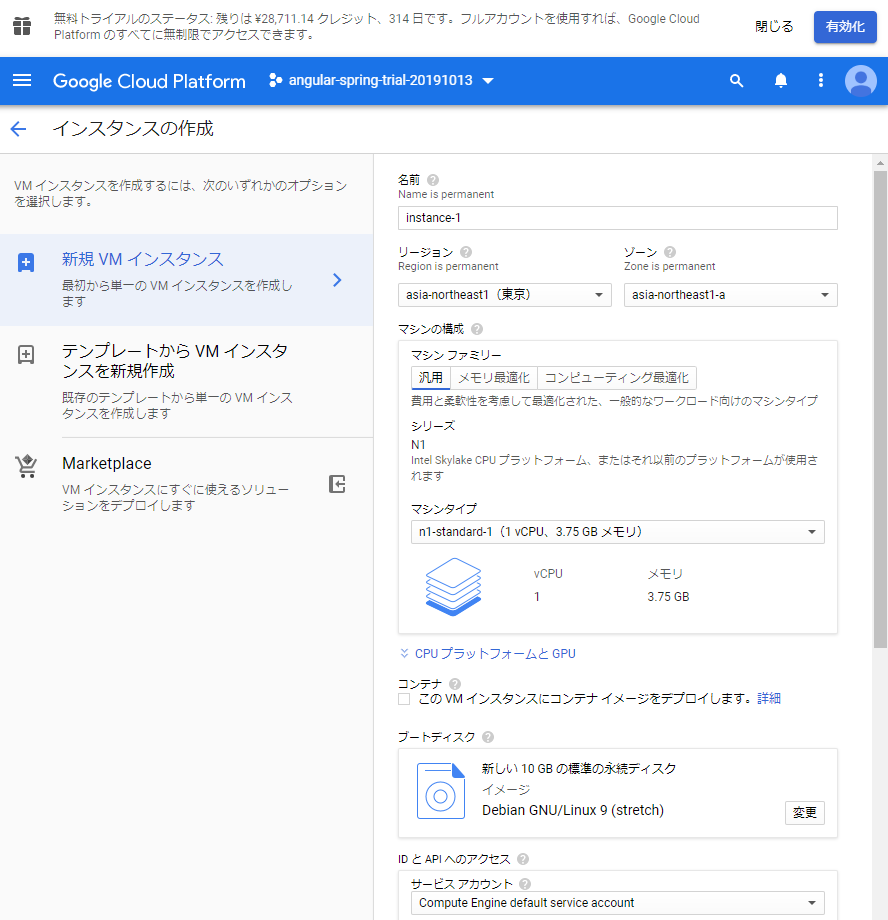The image size is (888, 920).
Task: Select 新規 VM インスタンス option
Action: pos(187,280)
